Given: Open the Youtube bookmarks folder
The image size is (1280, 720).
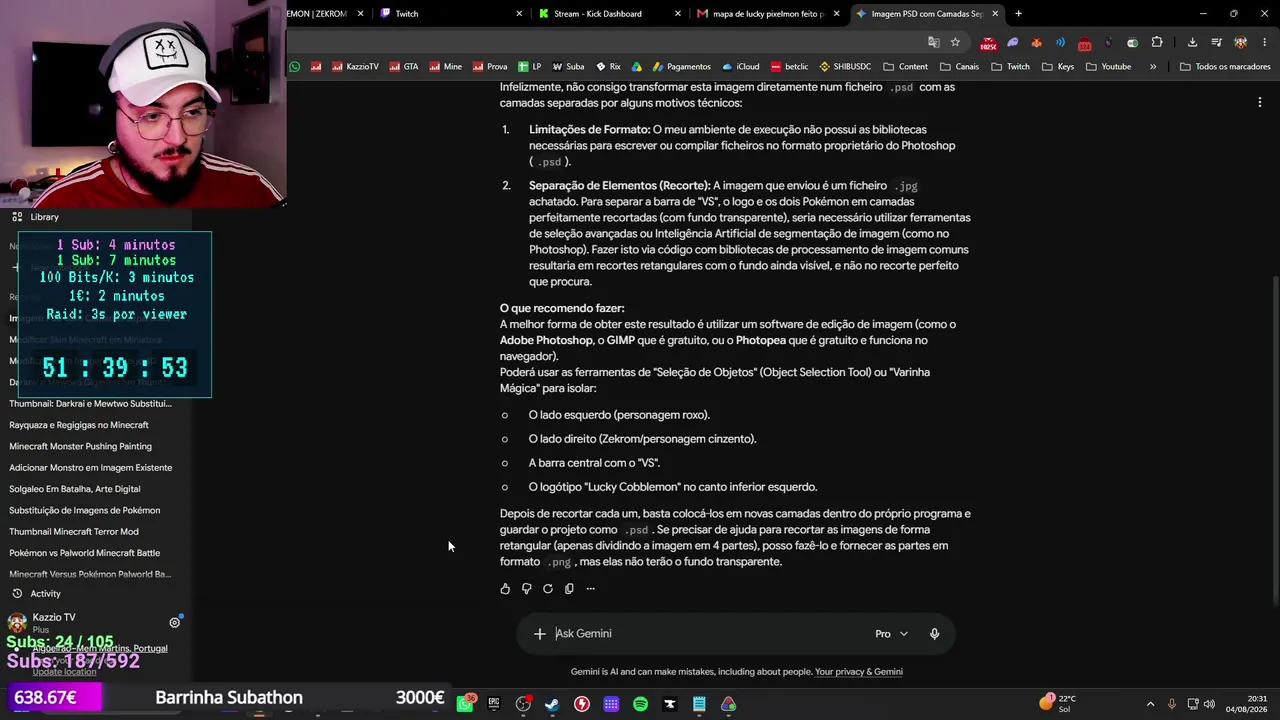Looking at the screenshot, I should pyautogui.click(x=1108, y=67).
